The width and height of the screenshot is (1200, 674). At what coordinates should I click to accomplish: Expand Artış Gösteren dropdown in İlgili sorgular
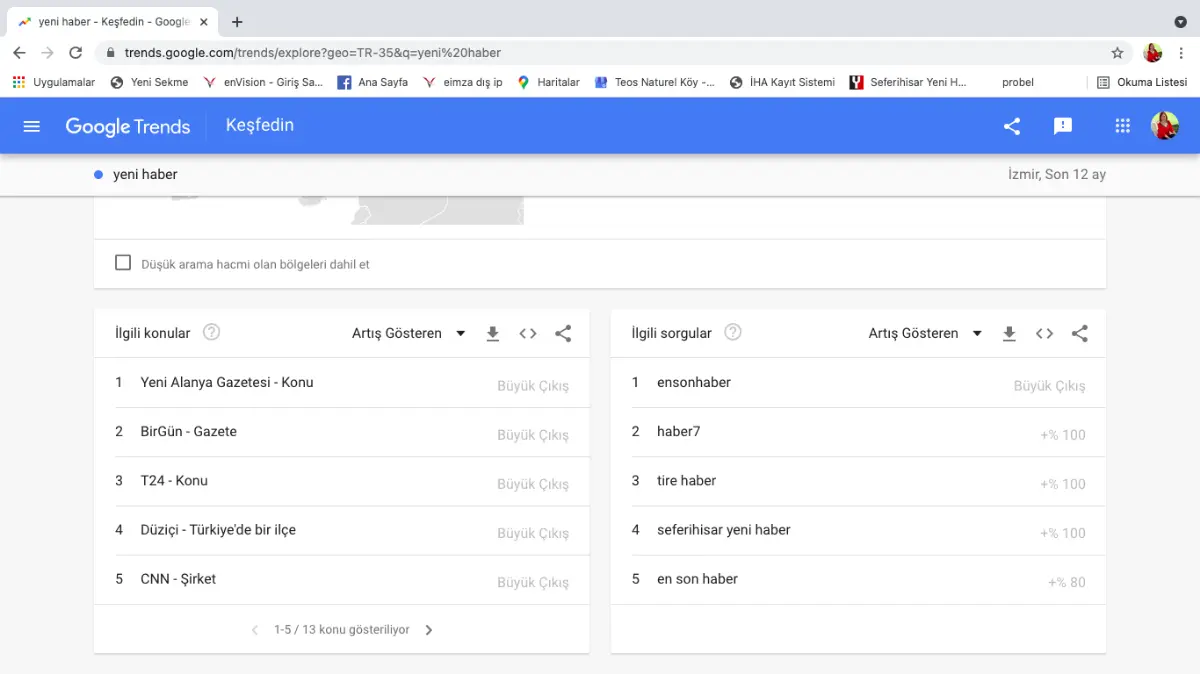(925, 334)
